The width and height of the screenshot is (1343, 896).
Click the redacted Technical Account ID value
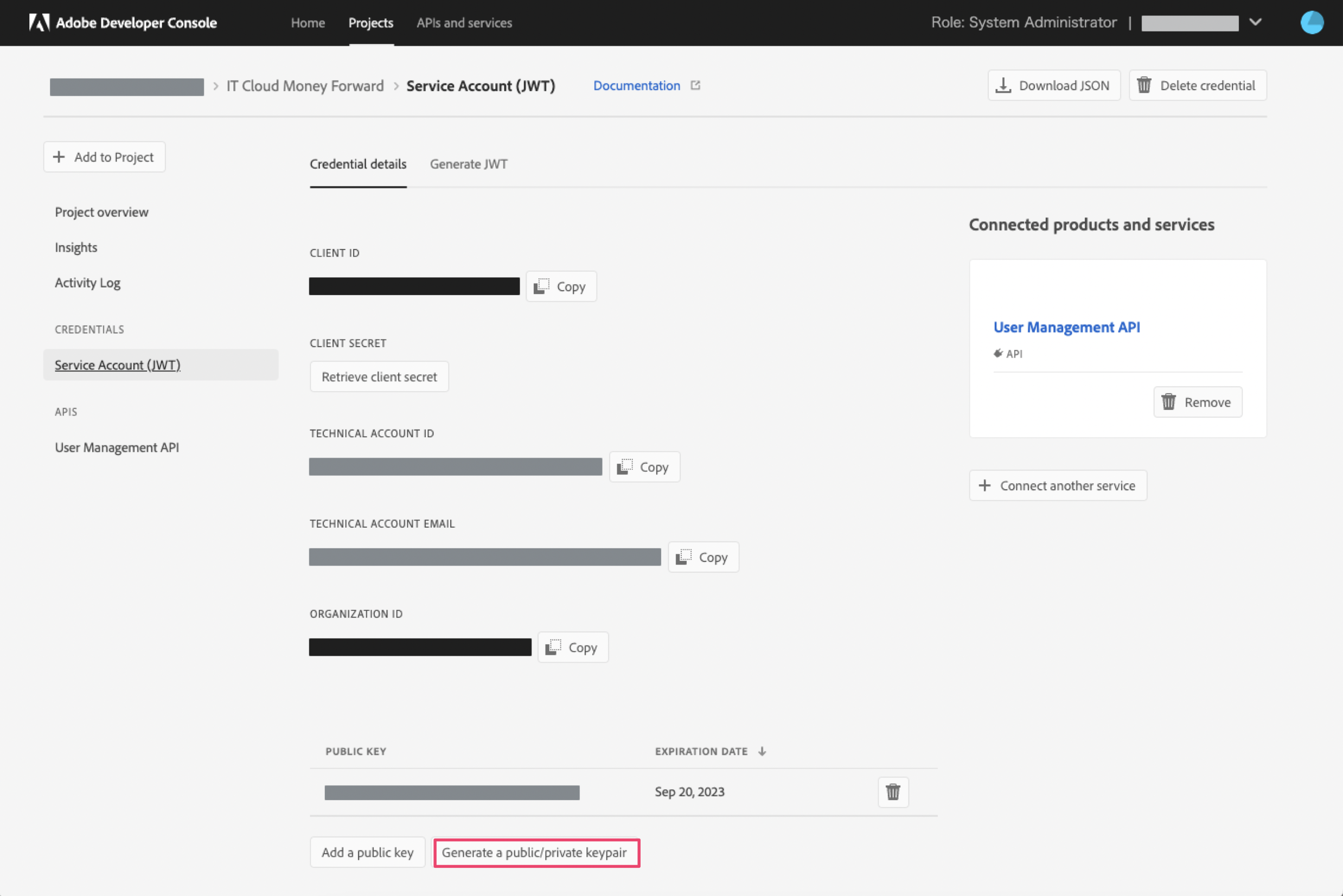pyautogui.click(x=456, y=467)
